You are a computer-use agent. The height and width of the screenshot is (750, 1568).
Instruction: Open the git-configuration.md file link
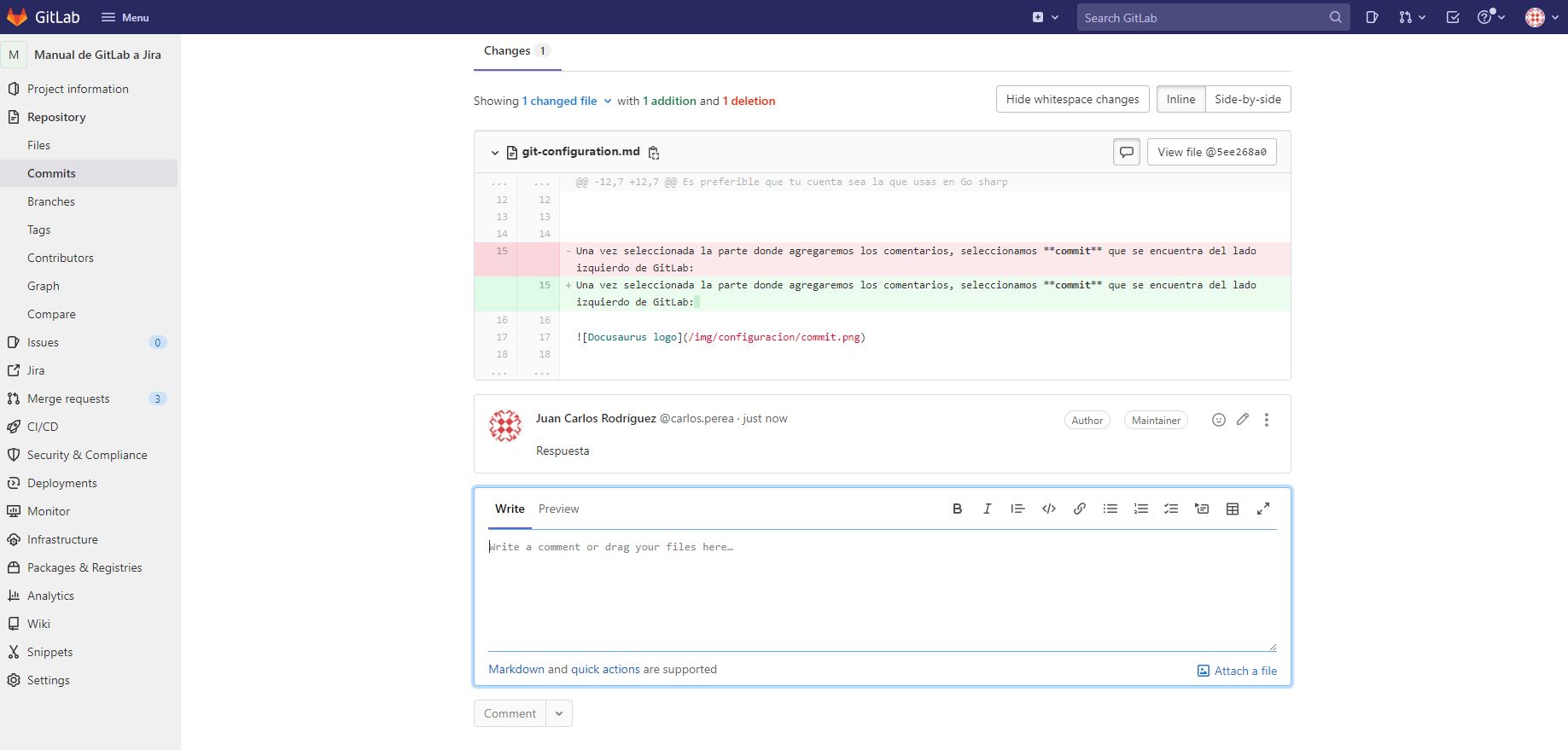(580, 151)
